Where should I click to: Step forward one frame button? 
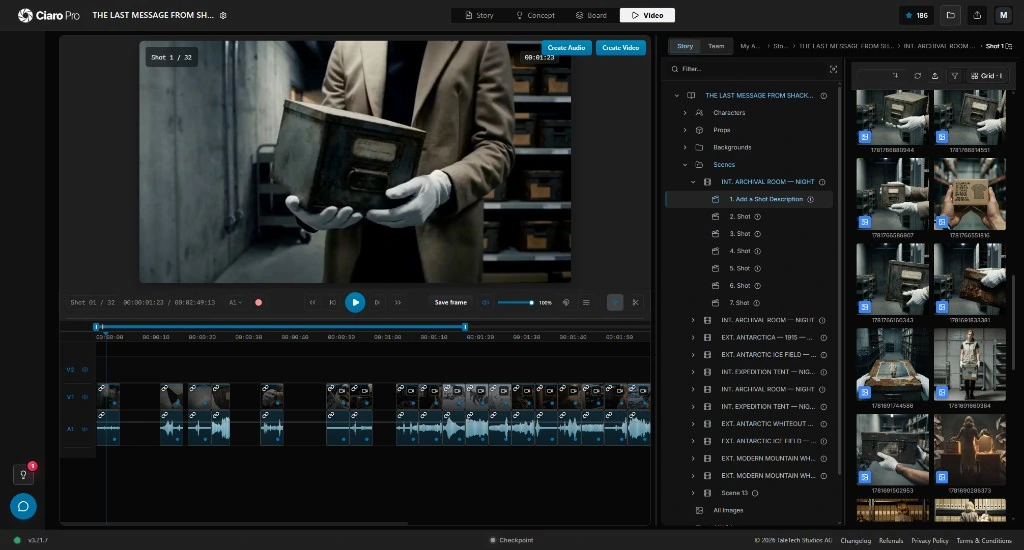tap(377, 302)
